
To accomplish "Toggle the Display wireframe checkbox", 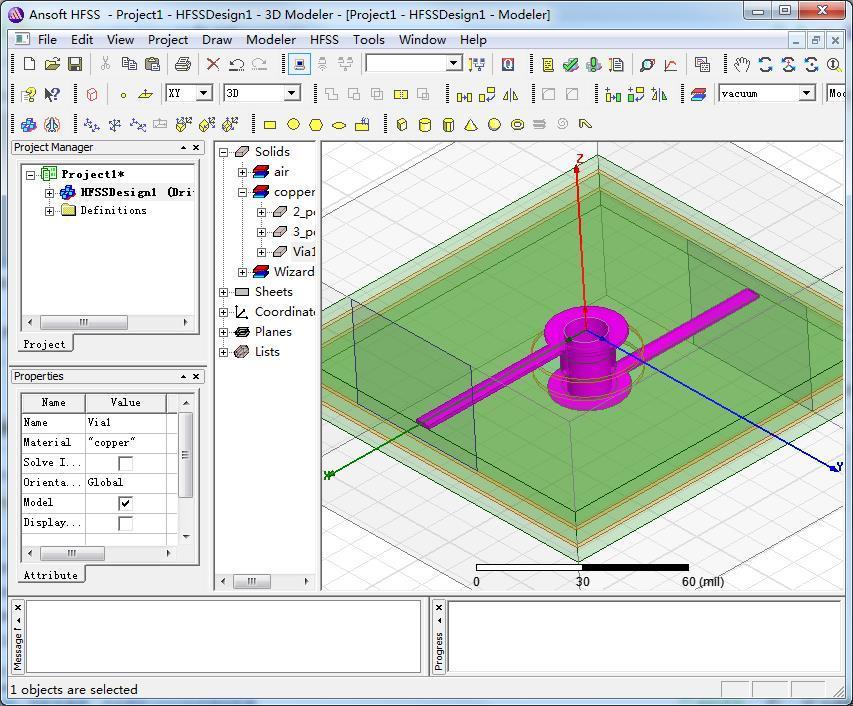I will click(125, 523).
